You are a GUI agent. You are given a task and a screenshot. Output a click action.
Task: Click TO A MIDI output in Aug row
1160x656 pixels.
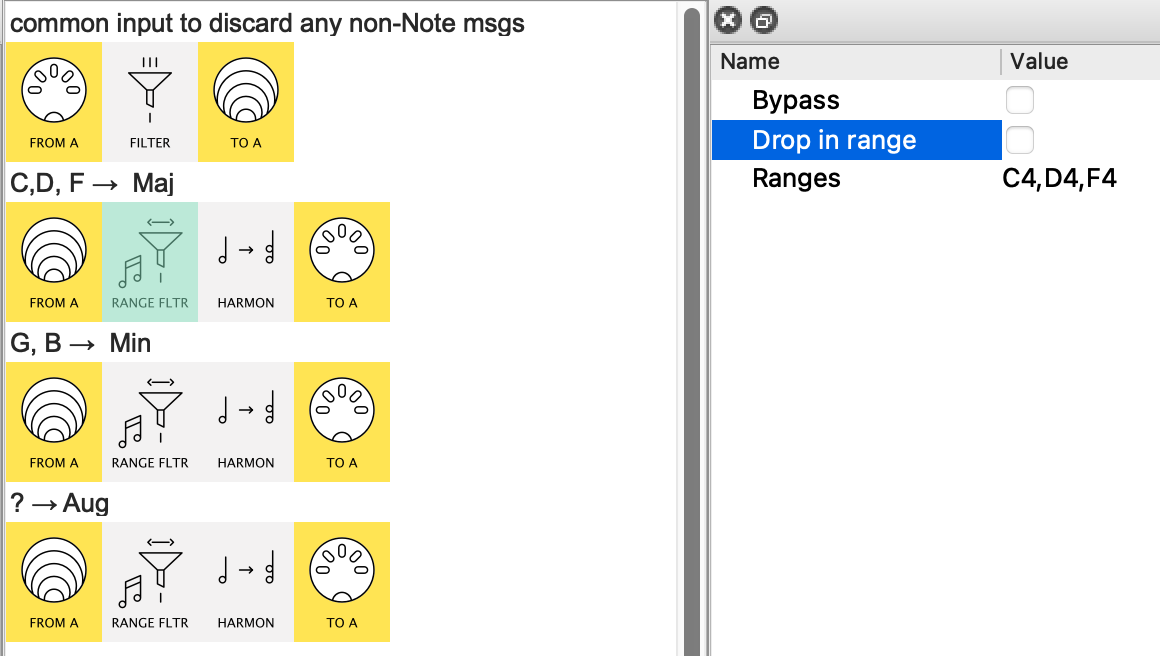point(342,582)
